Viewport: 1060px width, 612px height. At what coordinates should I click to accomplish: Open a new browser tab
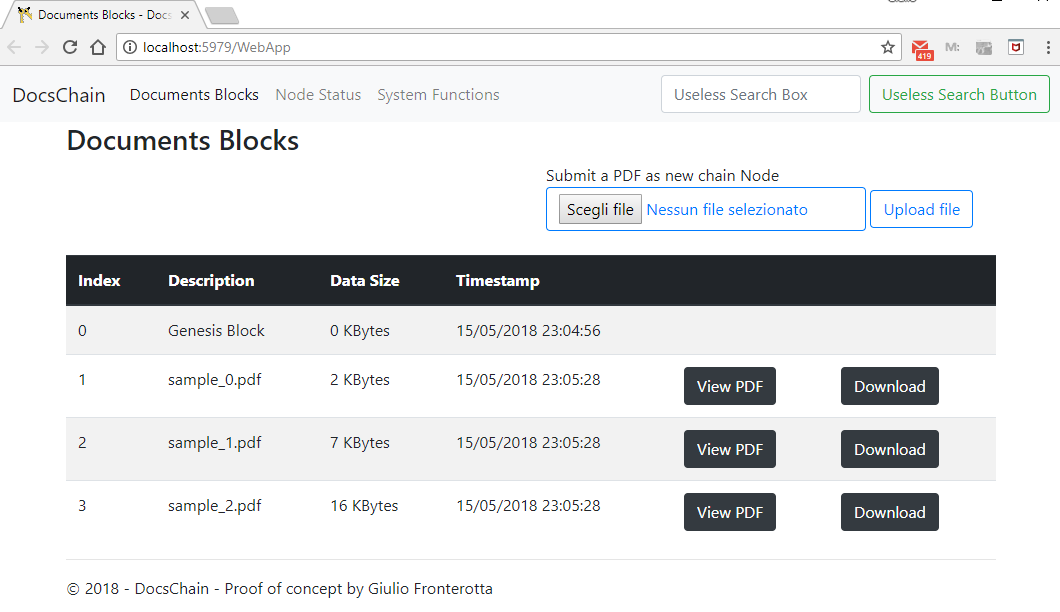221,15
